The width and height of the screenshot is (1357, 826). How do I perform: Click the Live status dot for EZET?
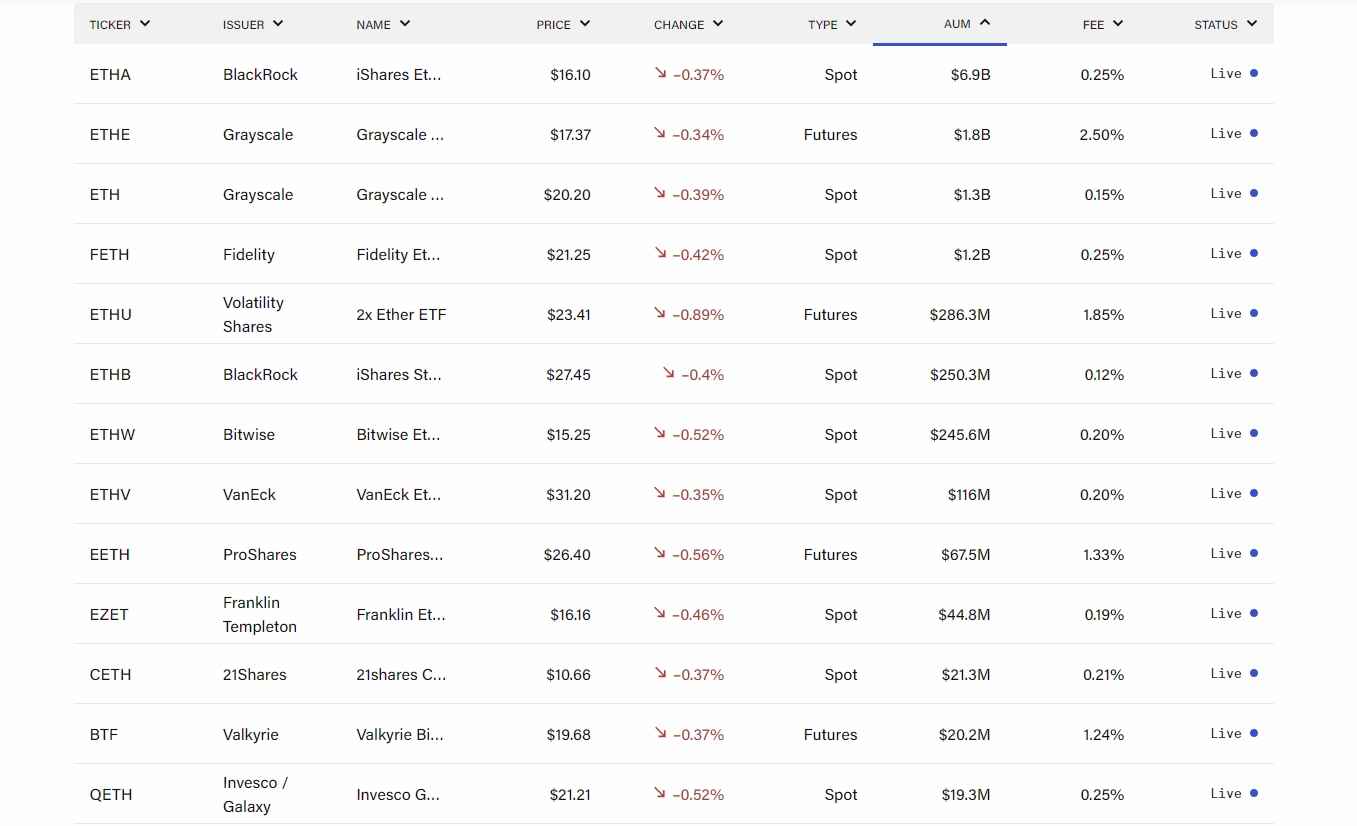[1254, 613]
